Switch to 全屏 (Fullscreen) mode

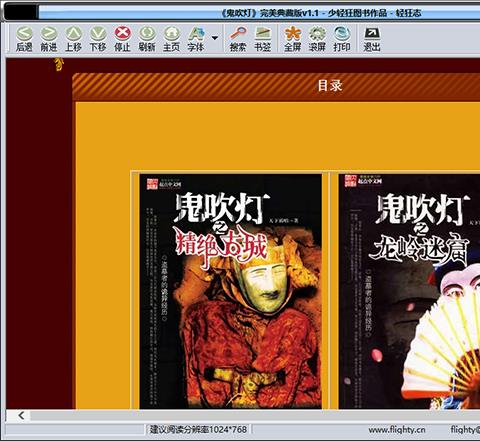point(292,39)
